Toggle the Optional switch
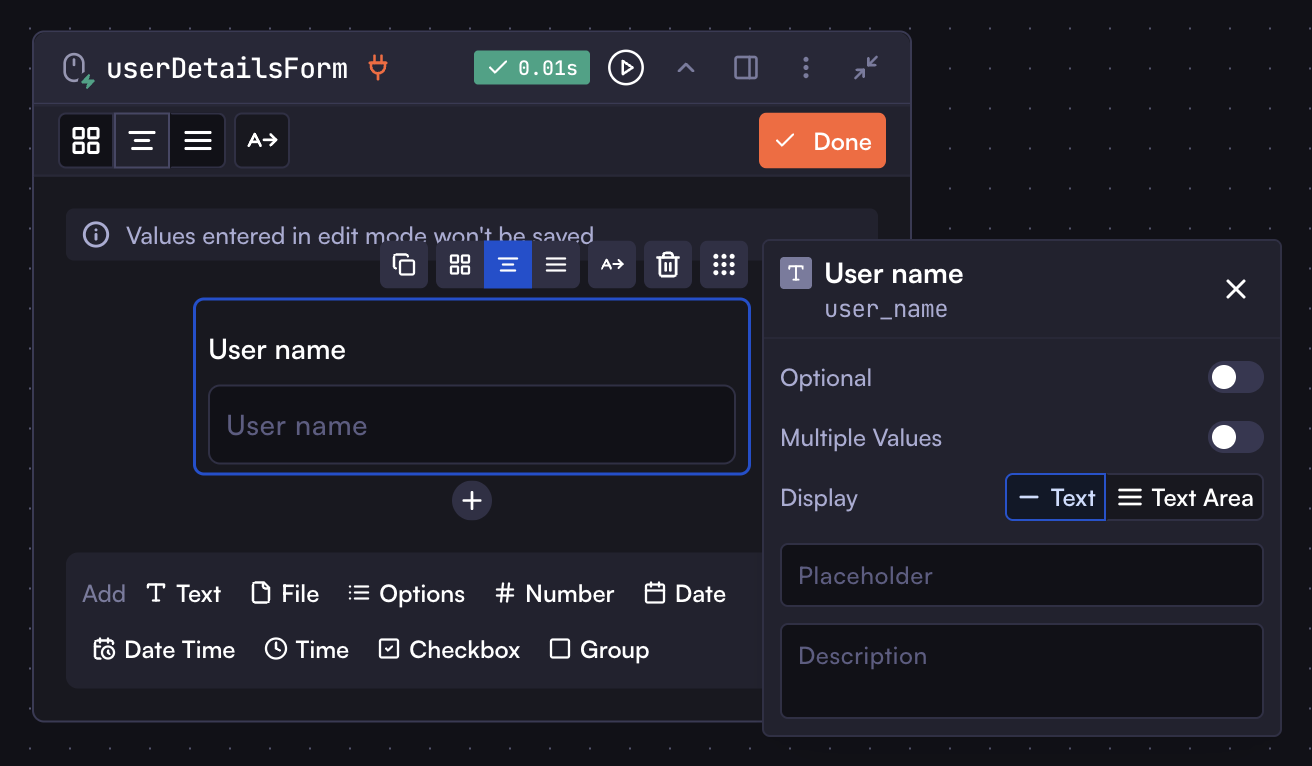The height and width of the screenshot is (766, 1312). 1235,378
